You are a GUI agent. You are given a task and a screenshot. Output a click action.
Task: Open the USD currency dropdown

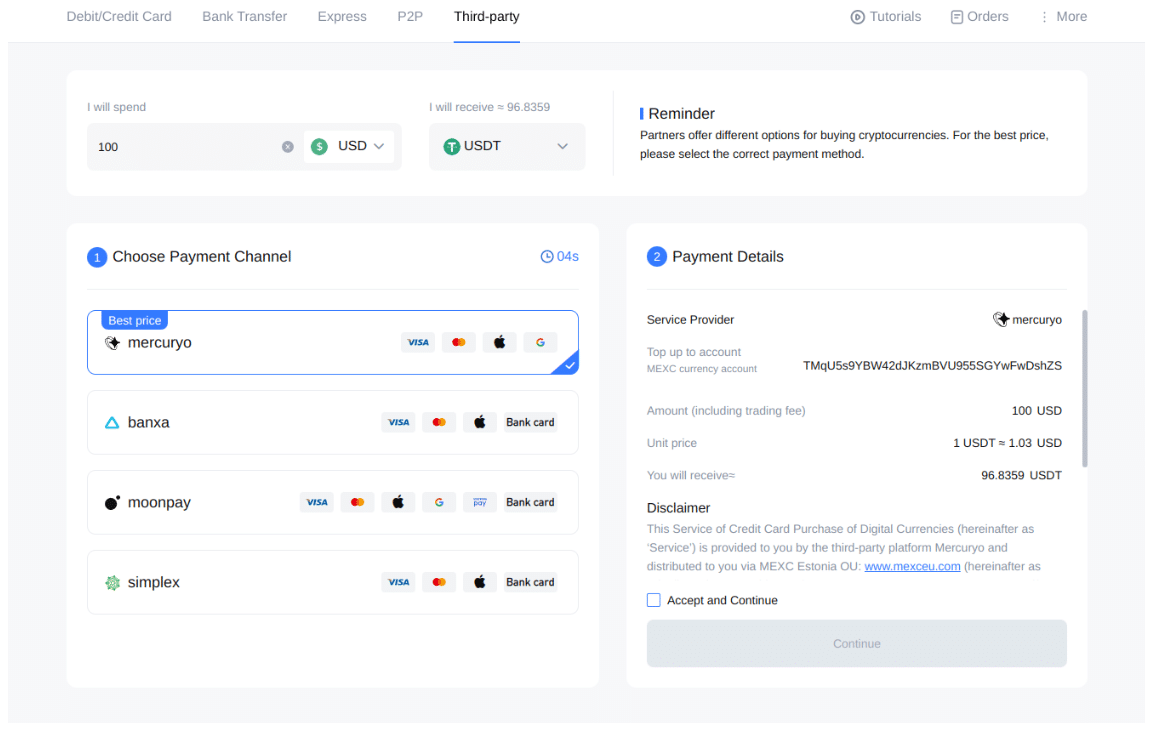(x=360, y=146)
